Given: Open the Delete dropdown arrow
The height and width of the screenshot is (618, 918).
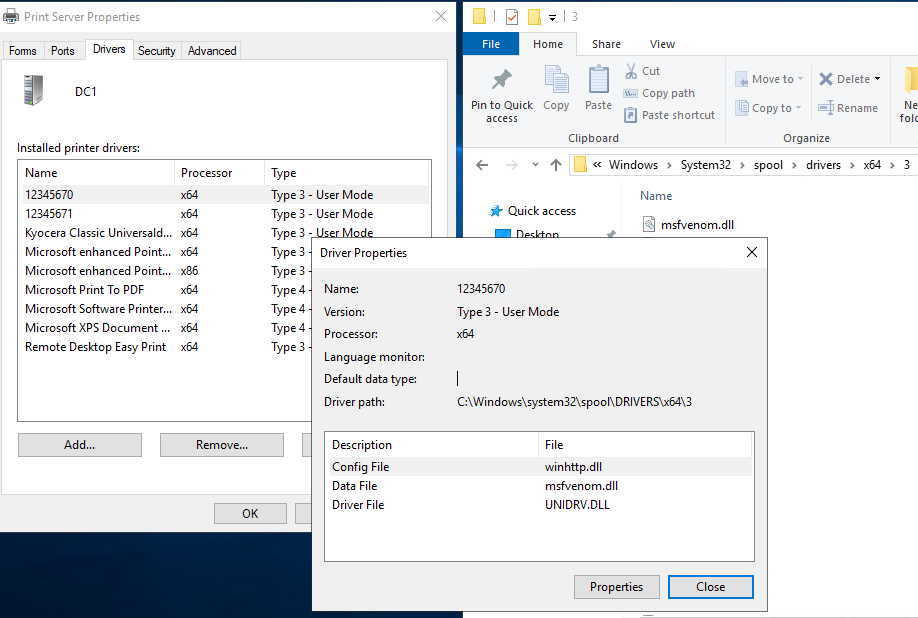Looking at the screenshot, I should point(877,79).
